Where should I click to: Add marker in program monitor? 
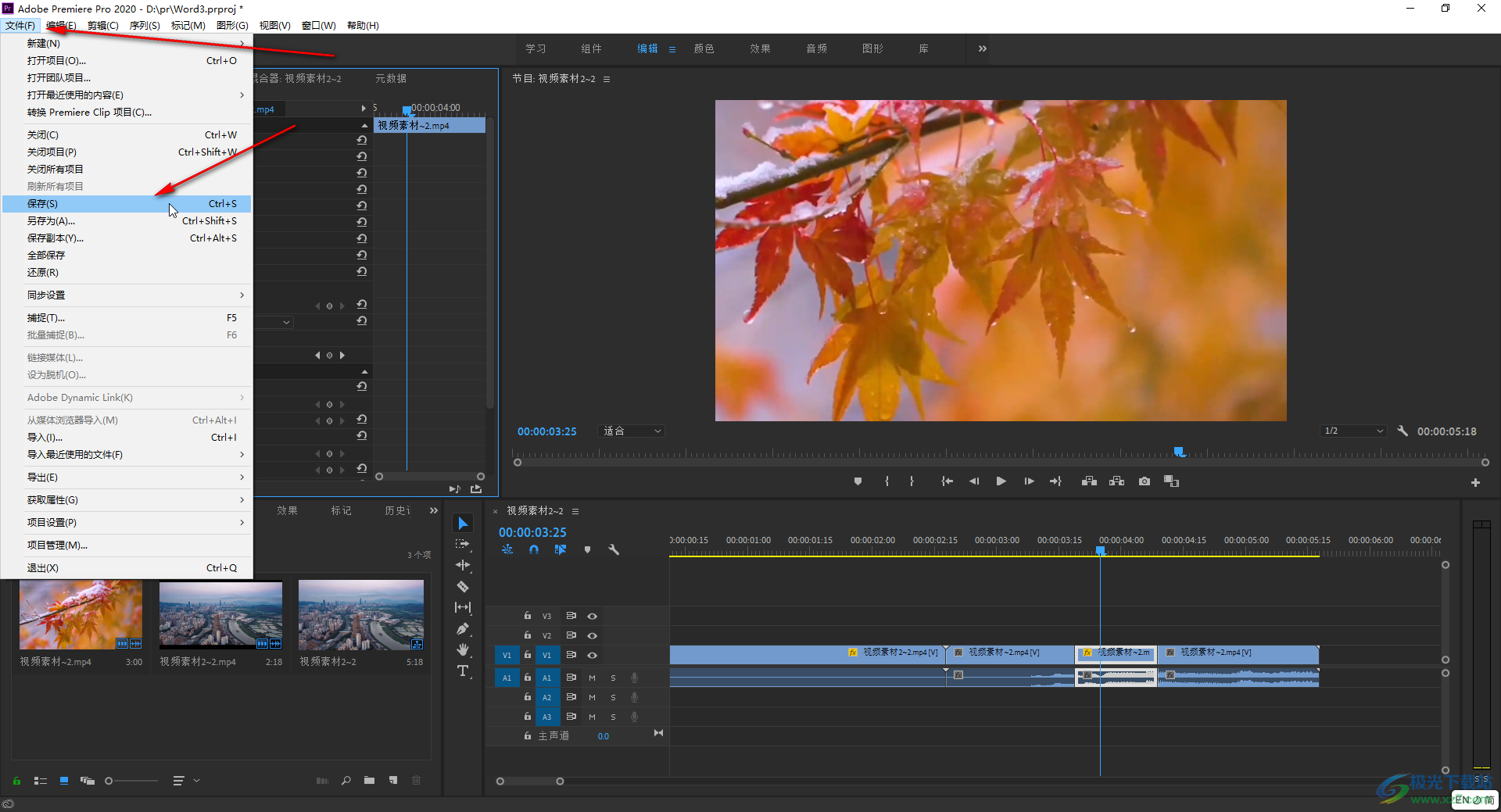(x=858, y=481)
